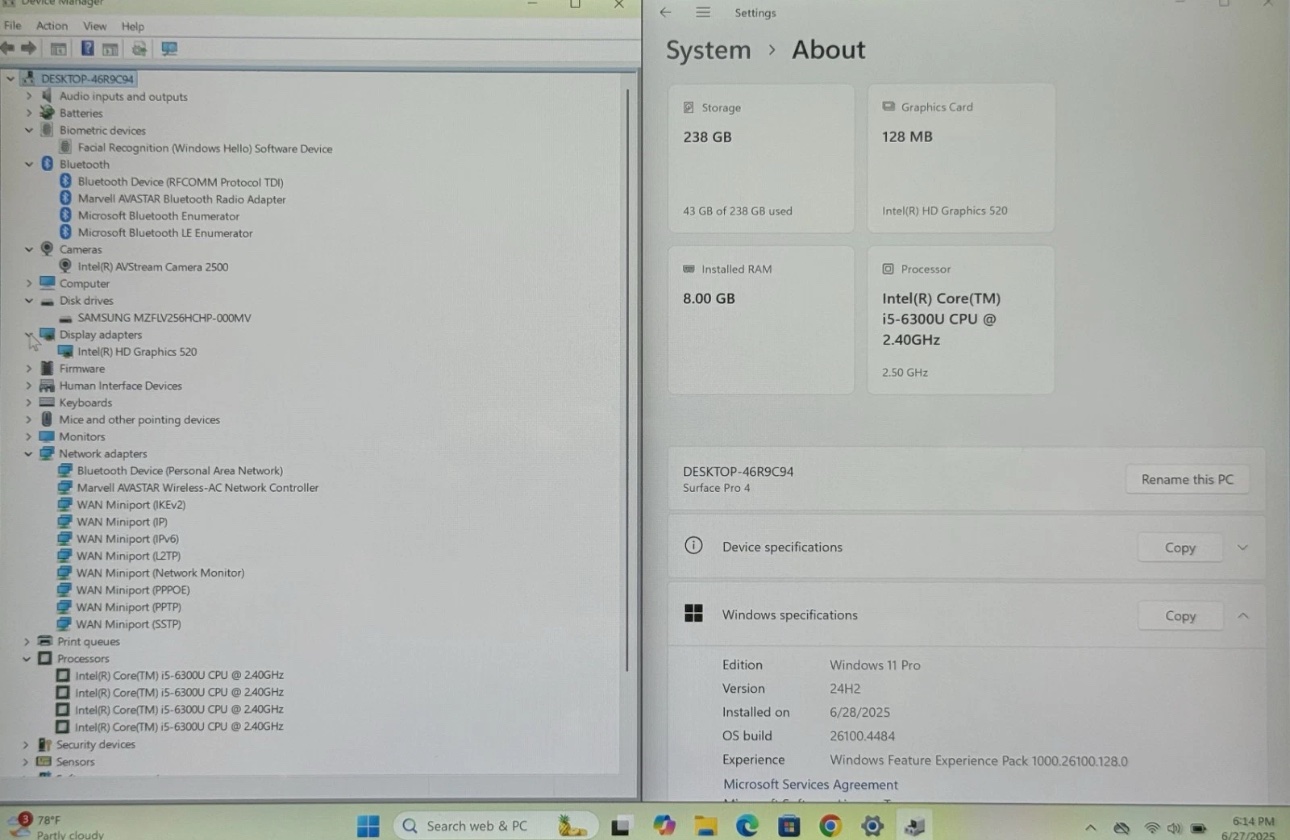This screenshot has height=840, width=1290.
Task: Click the blue Help question-mark toolbar icon
Action: 87,48
